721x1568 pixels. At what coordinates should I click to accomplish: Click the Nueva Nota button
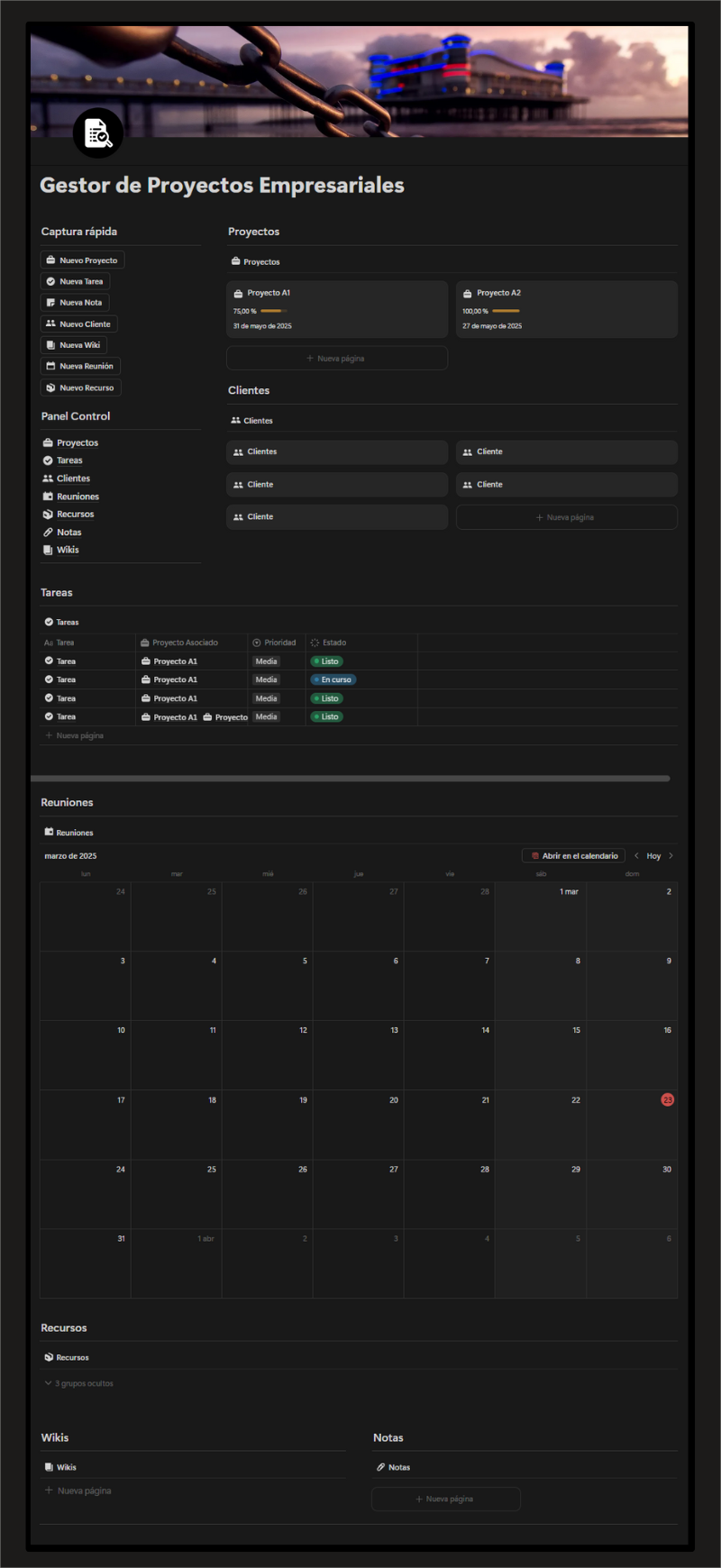75,303
